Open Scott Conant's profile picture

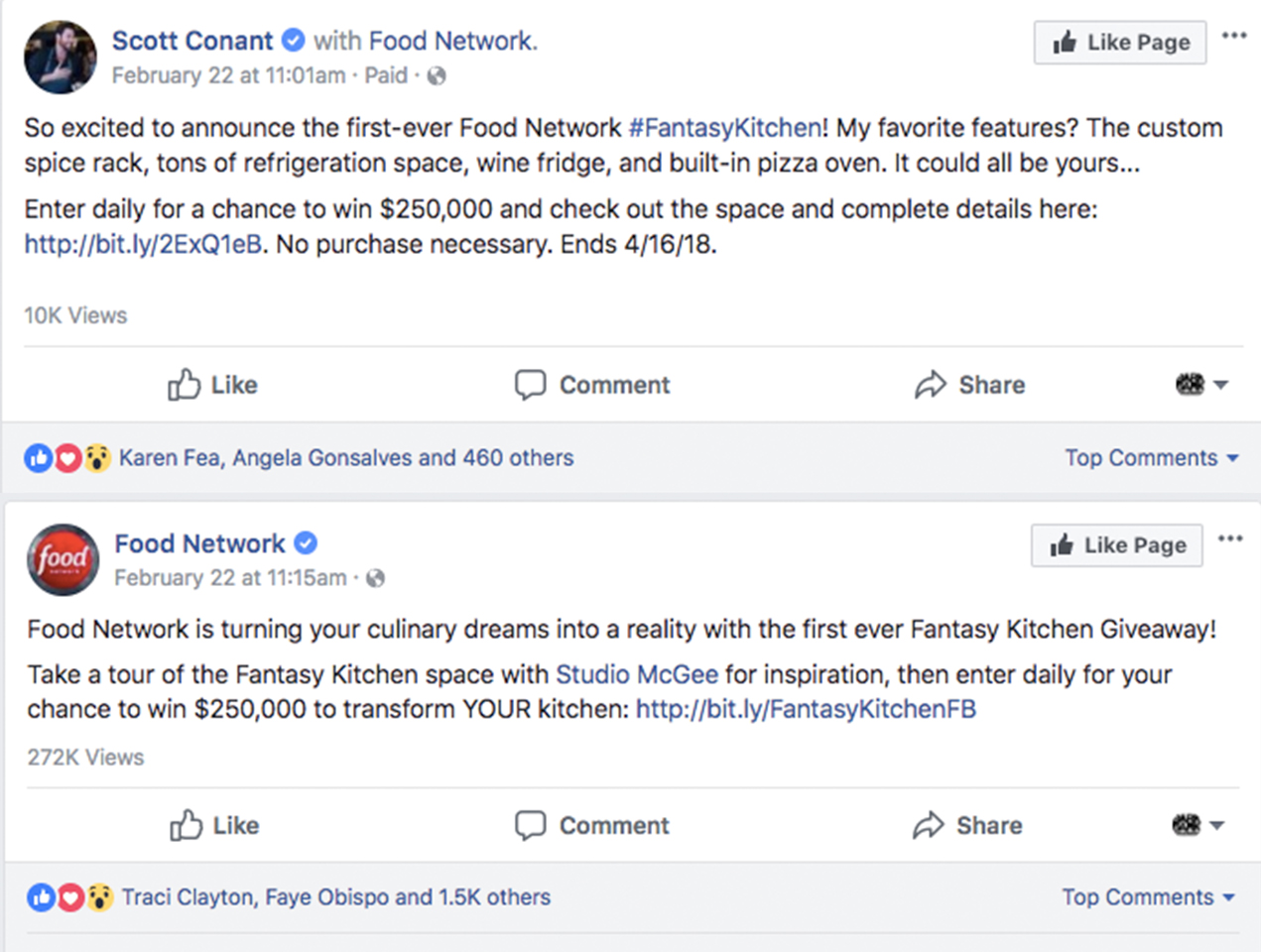coord(61,58)
